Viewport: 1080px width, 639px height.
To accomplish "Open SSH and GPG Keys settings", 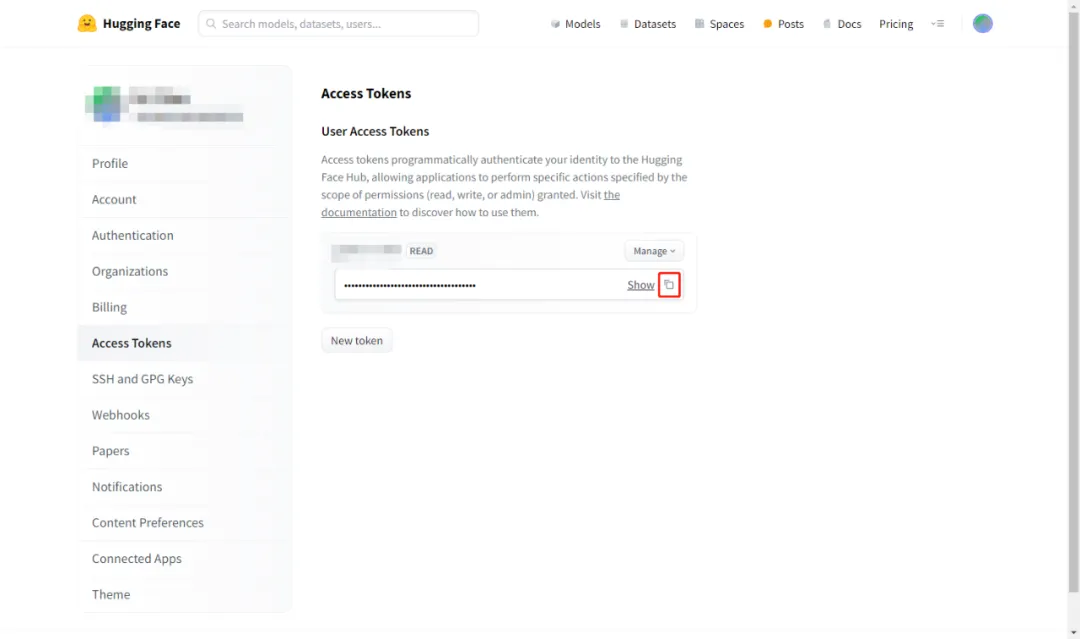I will point(184,379).
